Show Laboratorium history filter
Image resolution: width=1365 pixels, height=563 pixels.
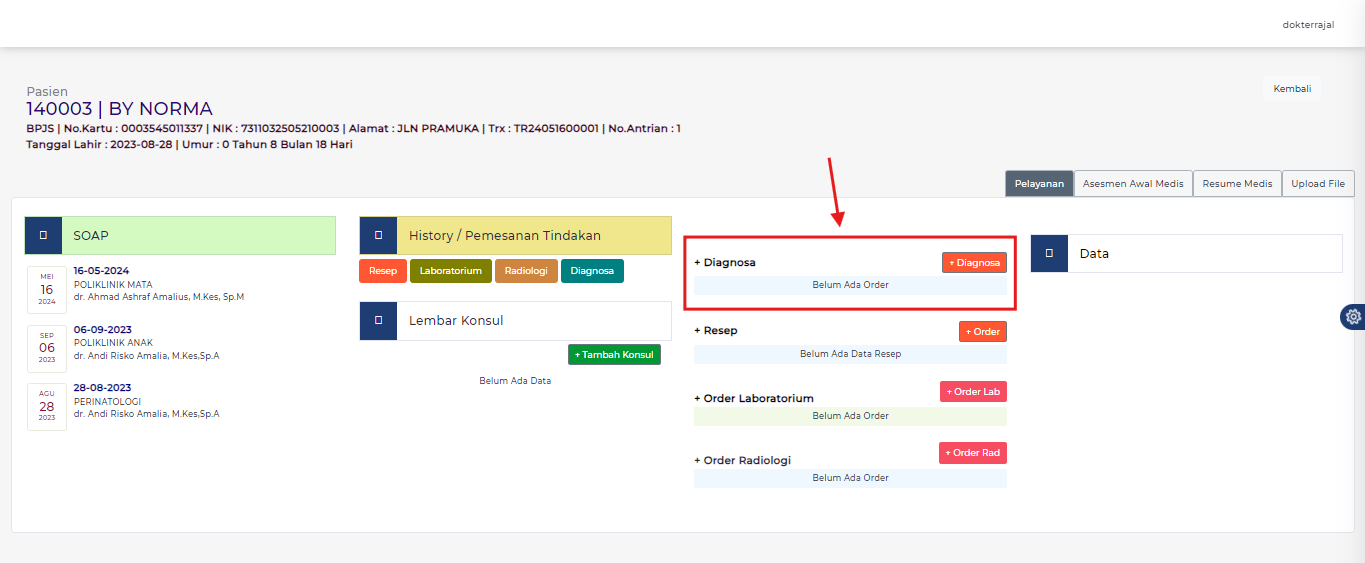tap(450, 271)
